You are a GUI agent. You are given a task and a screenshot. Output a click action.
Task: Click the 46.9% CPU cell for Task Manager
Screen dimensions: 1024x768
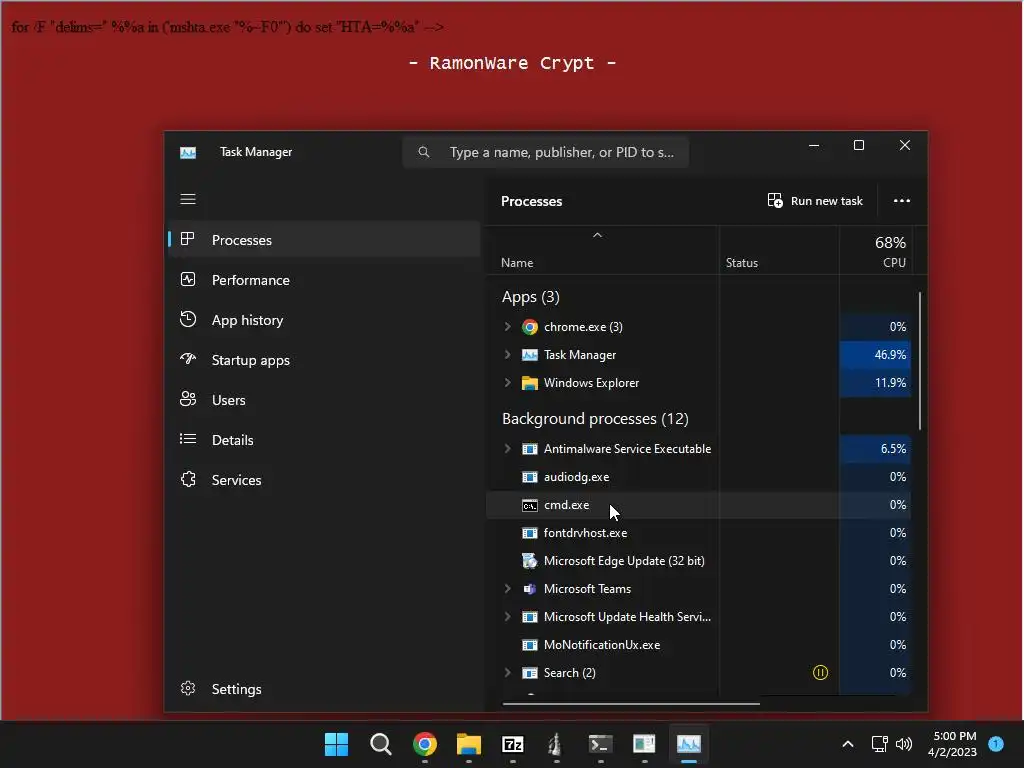coord(875,355)
